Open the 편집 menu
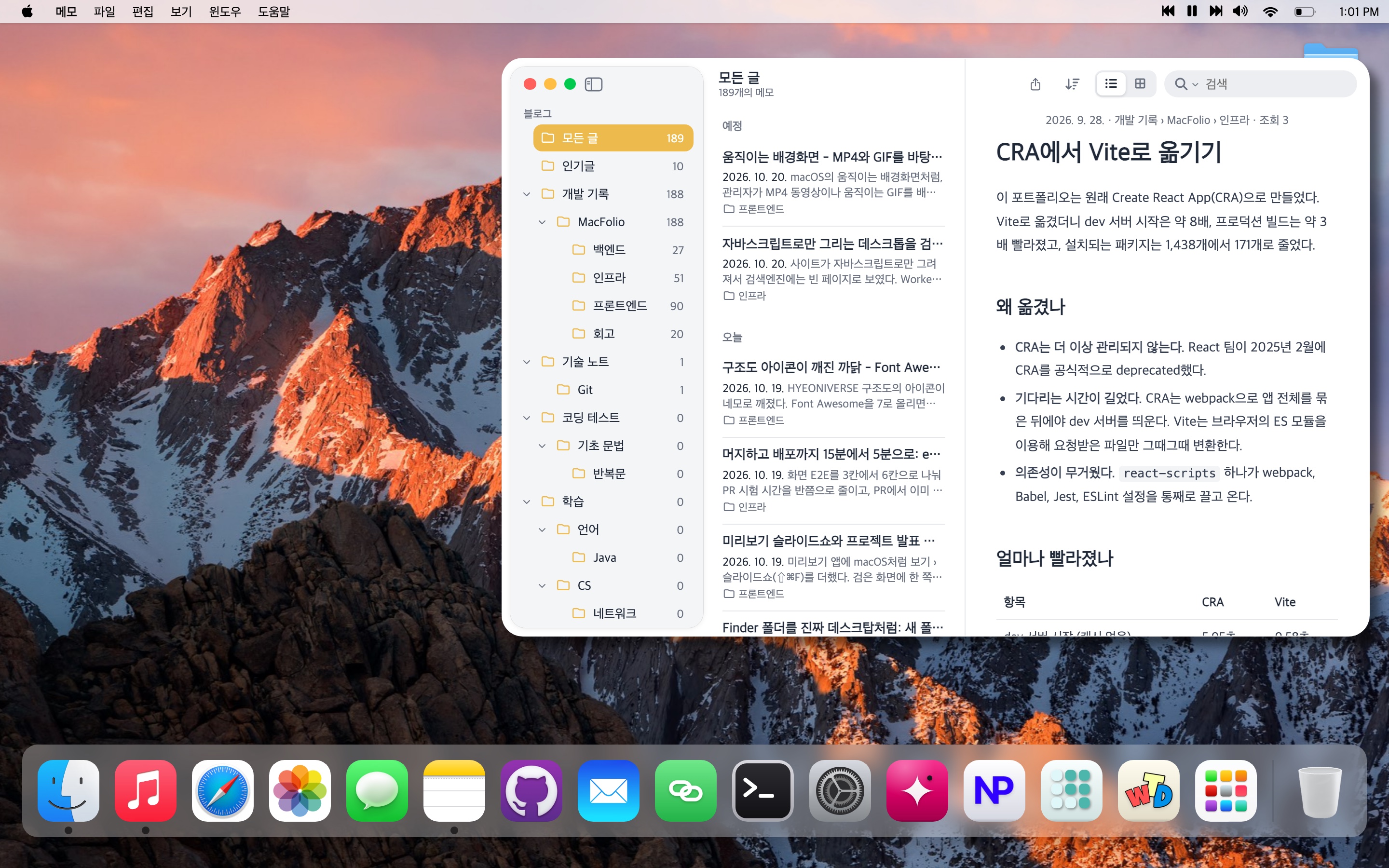 (143, 12)
